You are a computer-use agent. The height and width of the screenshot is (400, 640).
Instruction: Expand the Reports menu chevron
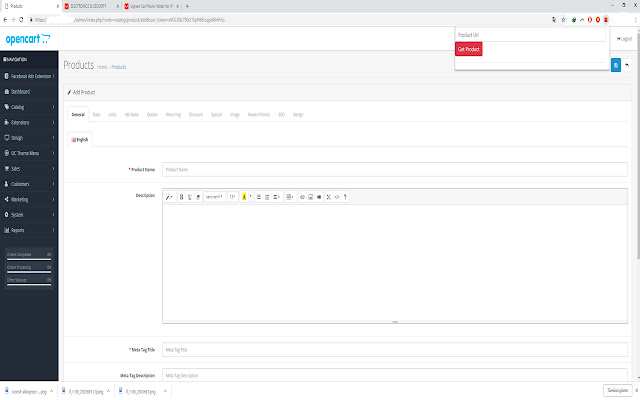[53, 230]
